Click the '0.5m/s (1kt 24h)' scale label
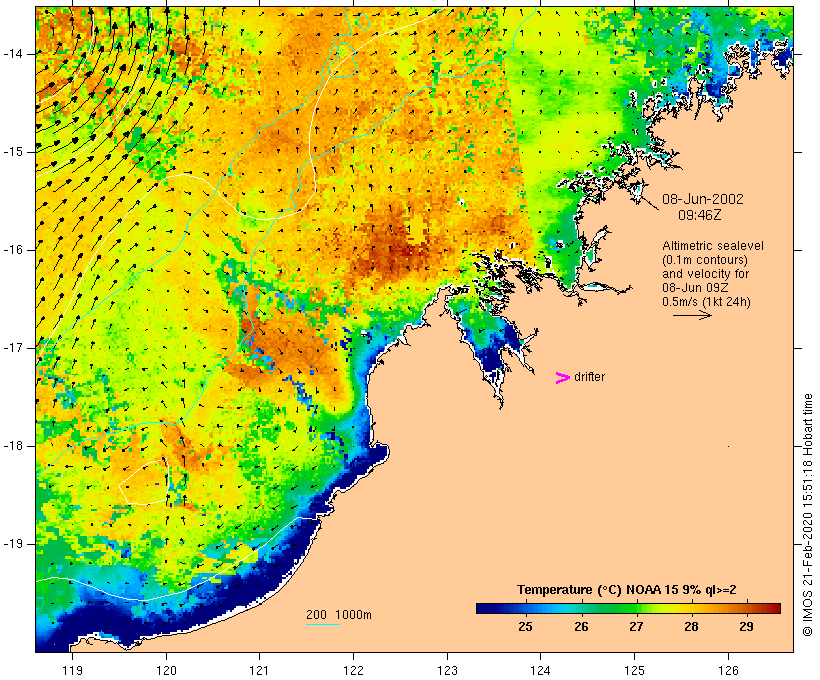Image resolution: width=820 pixels, height=680 pixels. [x=706, y=302]
